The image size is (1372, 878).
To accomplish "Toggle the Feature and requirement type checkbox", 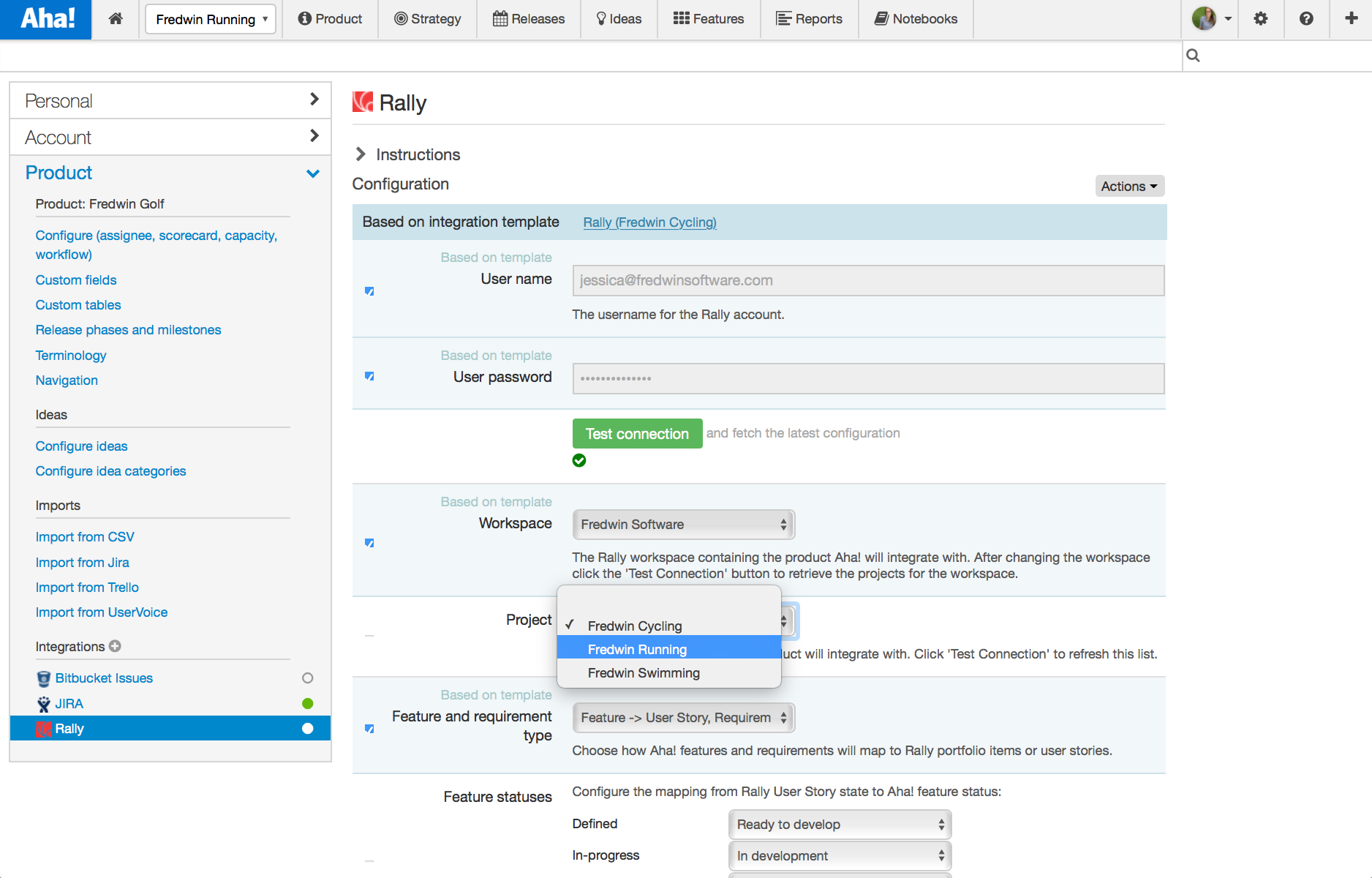I will click(x=369, y=729).
